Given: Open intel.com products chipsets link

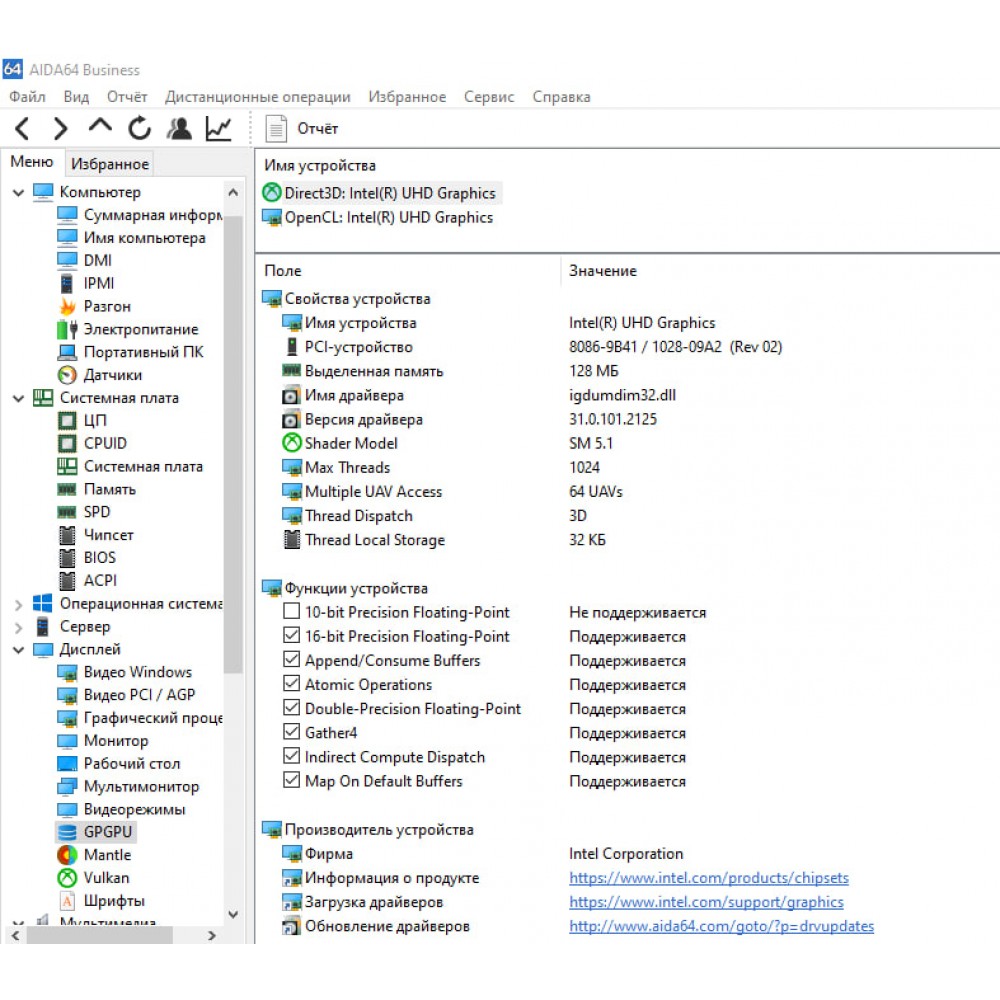Looking at the screenshot, I should coord(709,878).
